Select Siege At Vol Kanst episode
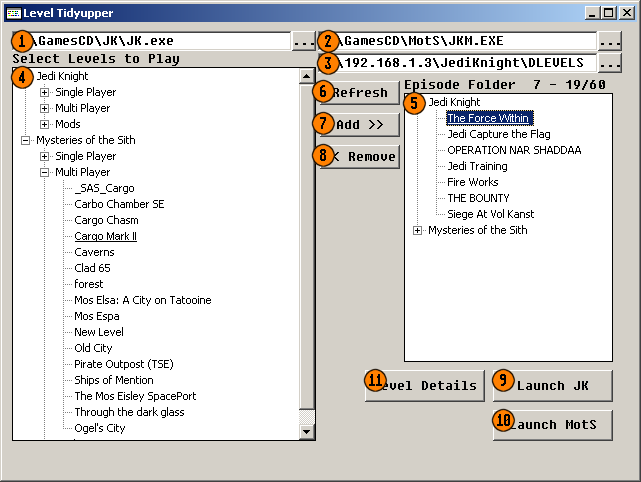 click(x=491, y=214)
